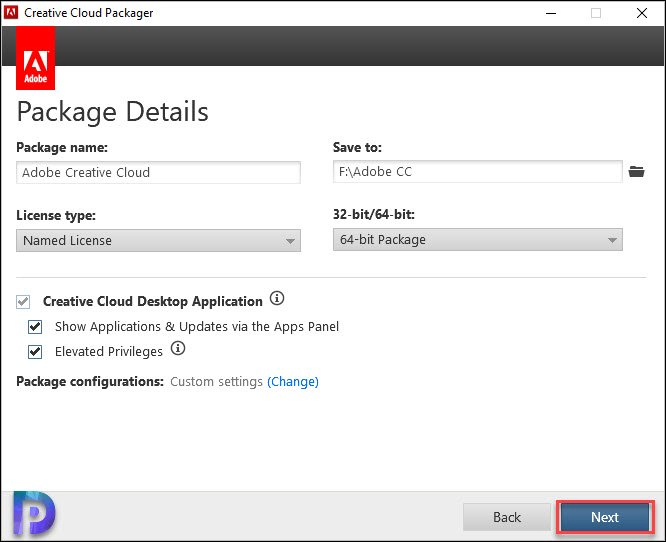666x542 pixels.
Task: Minimize the Creative Cloud Packager window
Action: click(551, 13)
